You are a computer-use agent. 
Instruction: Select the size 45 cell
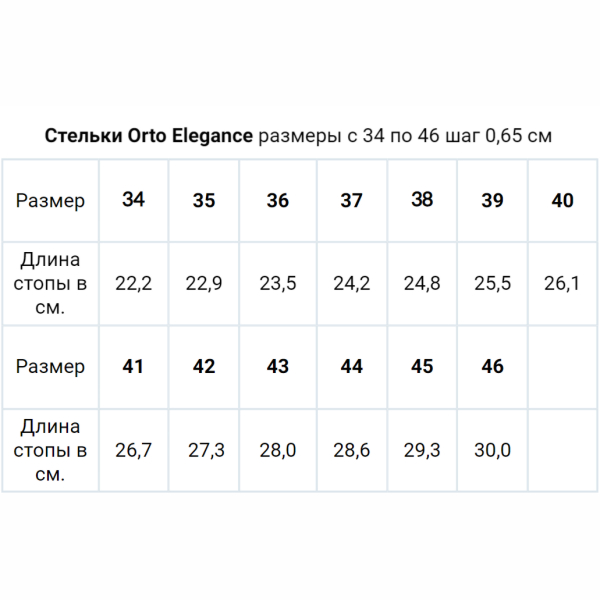[x=422, y=367]
